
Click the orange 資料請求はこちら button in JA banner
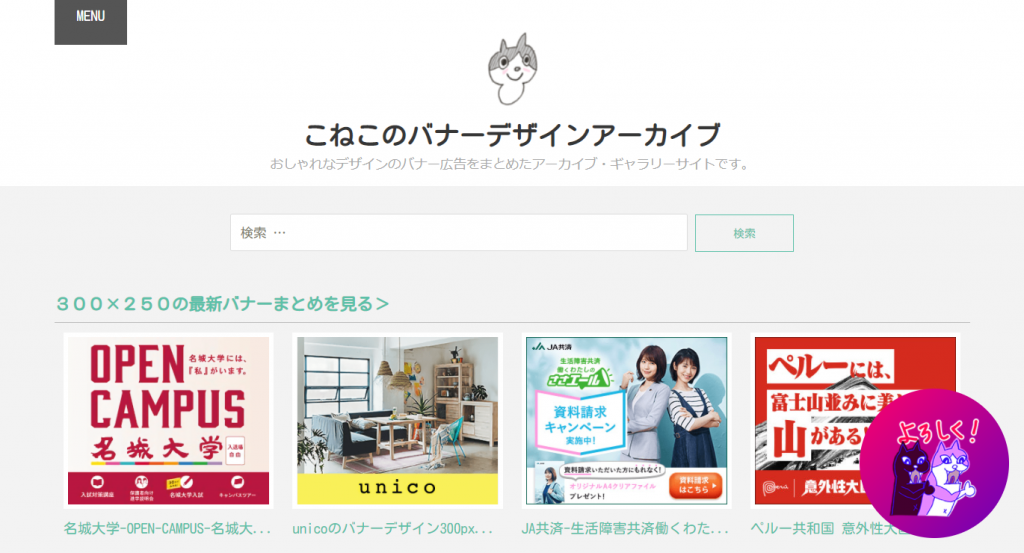point(696,485)
